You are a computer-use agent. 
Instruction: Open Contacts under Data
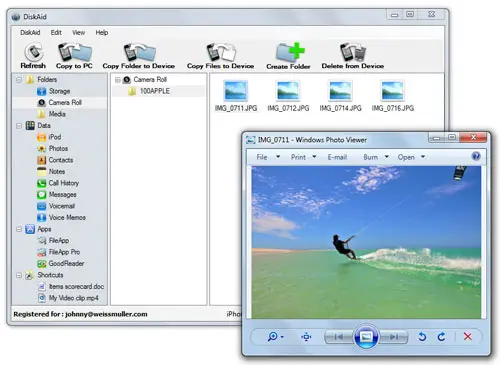click(x=55, y=160)
